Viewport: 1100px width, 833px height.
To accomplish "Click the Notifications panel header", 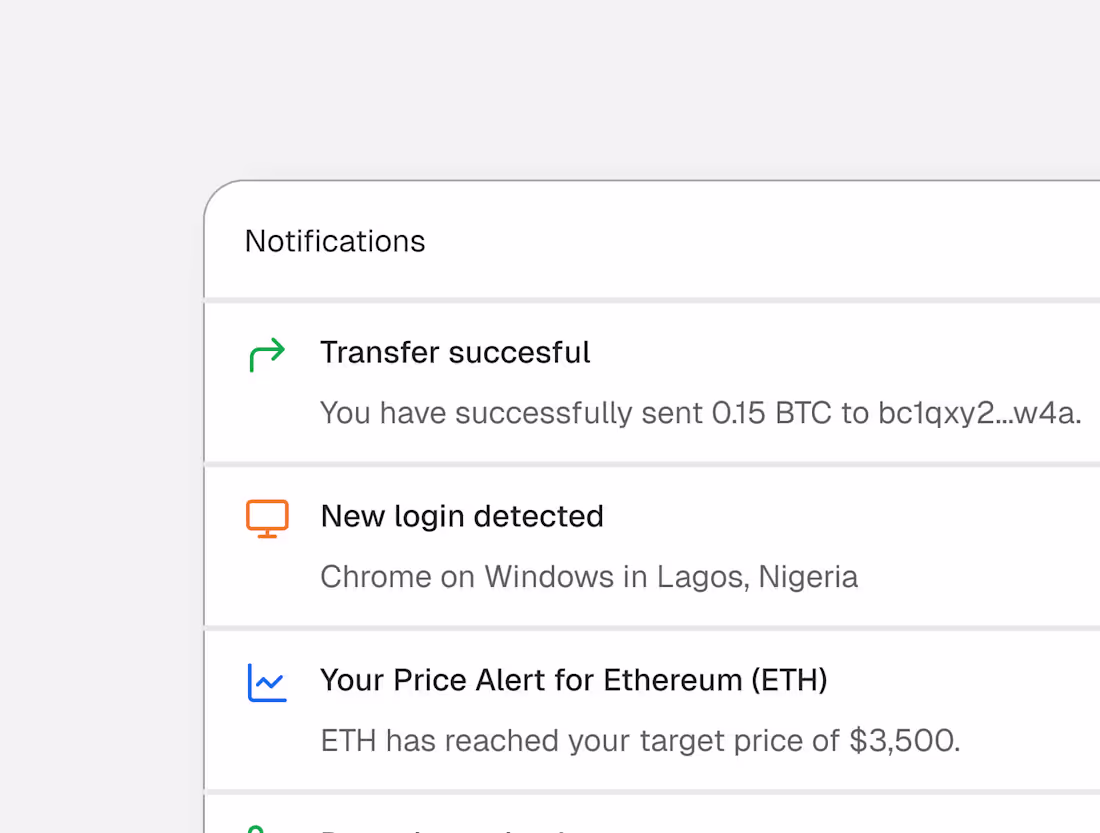I will click(x=334, y=241).
